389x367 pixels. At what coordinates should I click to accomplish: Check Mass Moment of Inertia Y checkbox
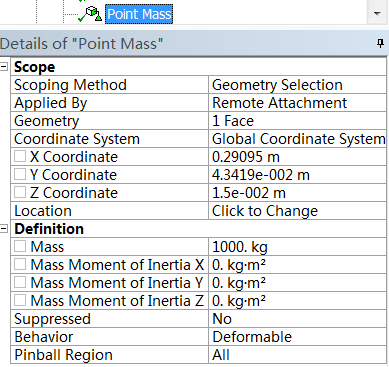pos(20,282)
